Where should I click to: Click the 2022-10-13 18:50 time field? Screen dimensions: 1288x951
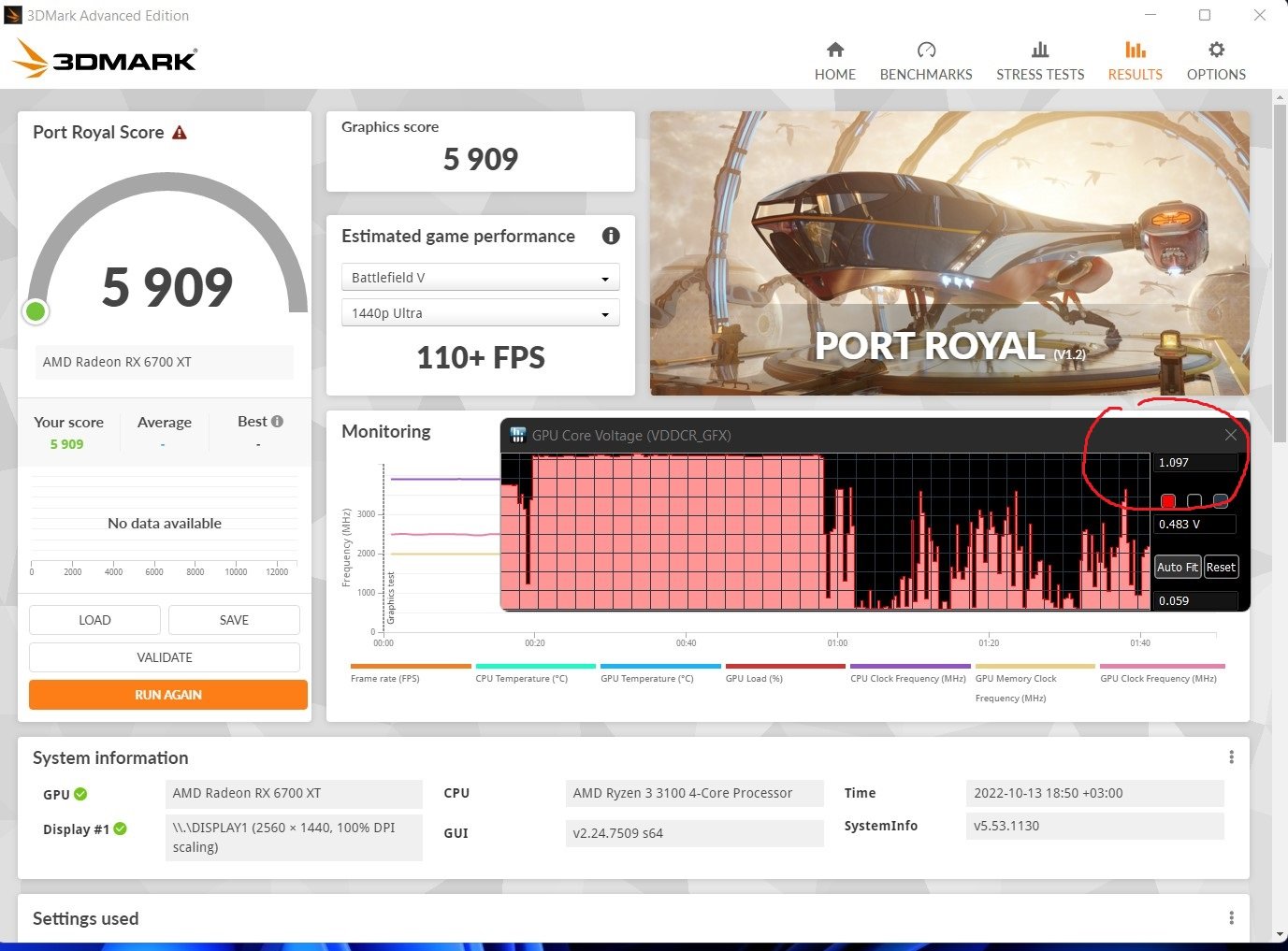1095,793
